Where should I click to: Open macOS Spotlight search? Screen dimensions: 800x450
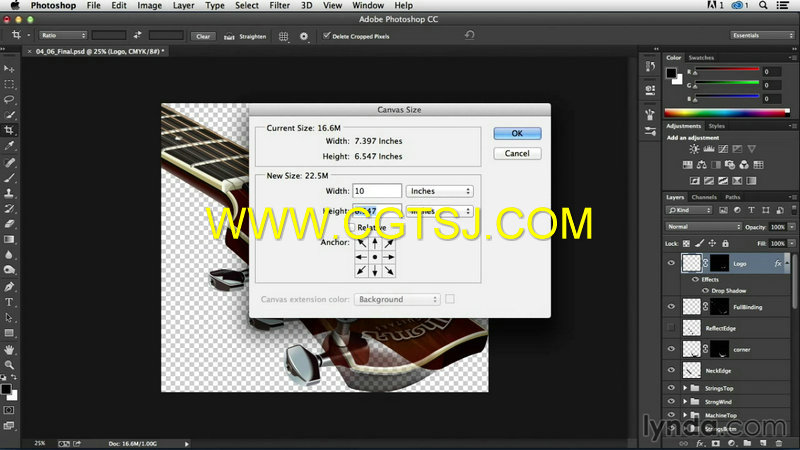pyautogui.click(x=763, y=5)
